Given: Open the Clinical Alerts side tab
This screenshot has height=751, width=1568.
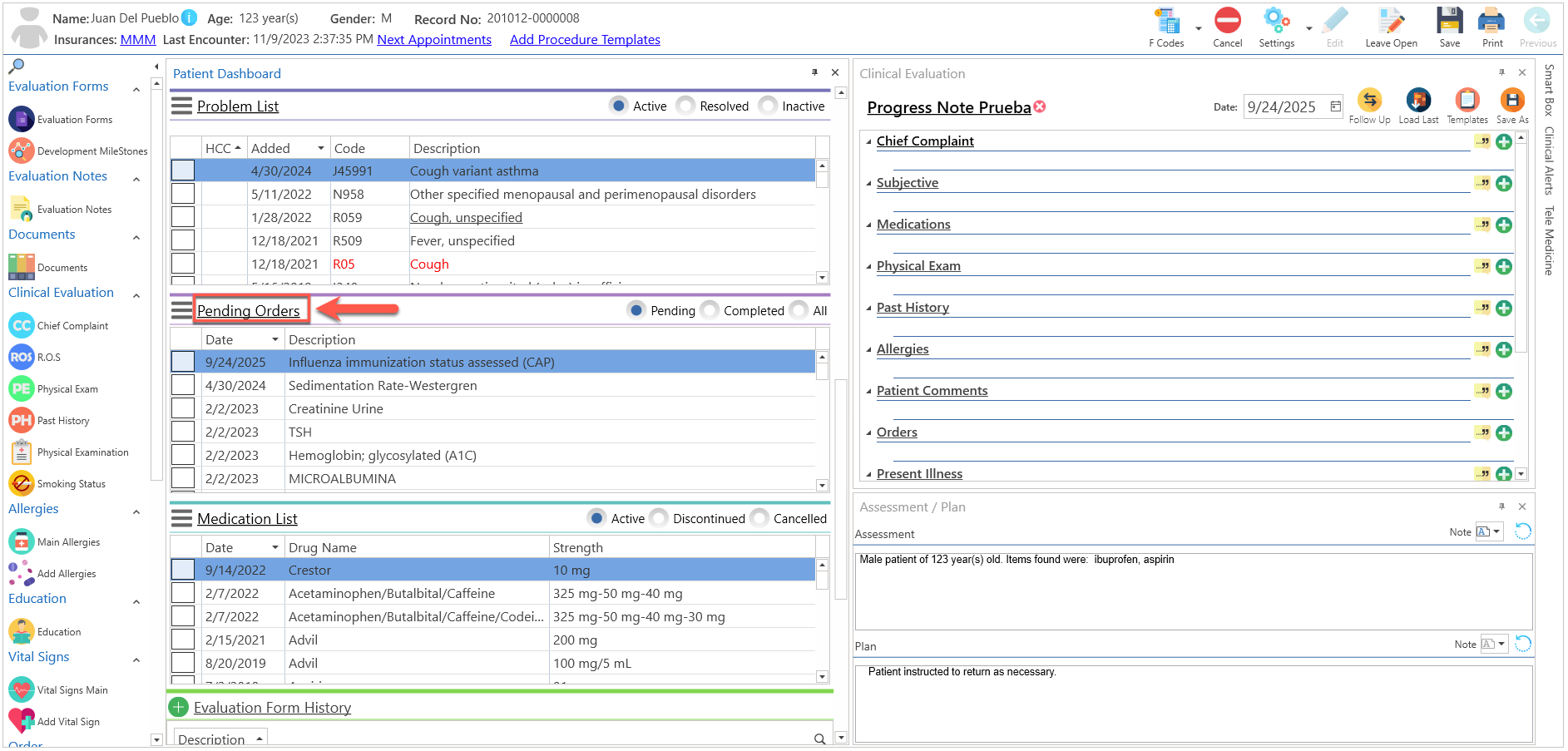Looking at the screenshot, I should pos(1549,161).
